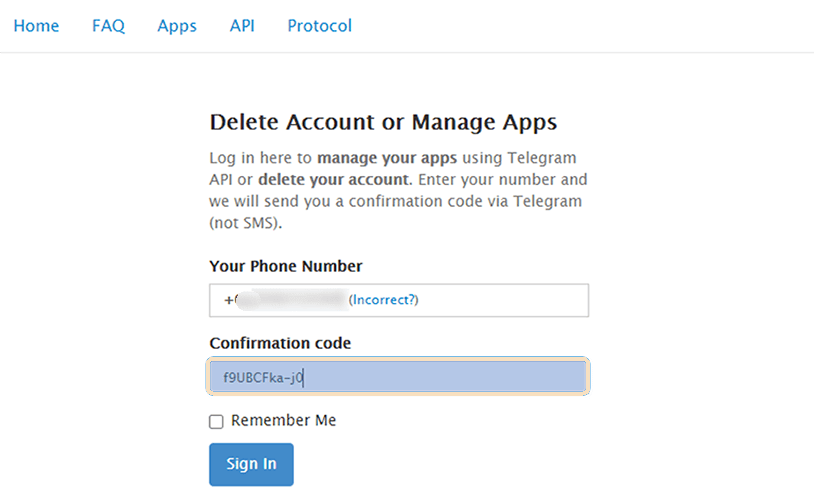Click the 'Your Phone Number' label
This screenshot has height=494, width=814.
[286, 266]
